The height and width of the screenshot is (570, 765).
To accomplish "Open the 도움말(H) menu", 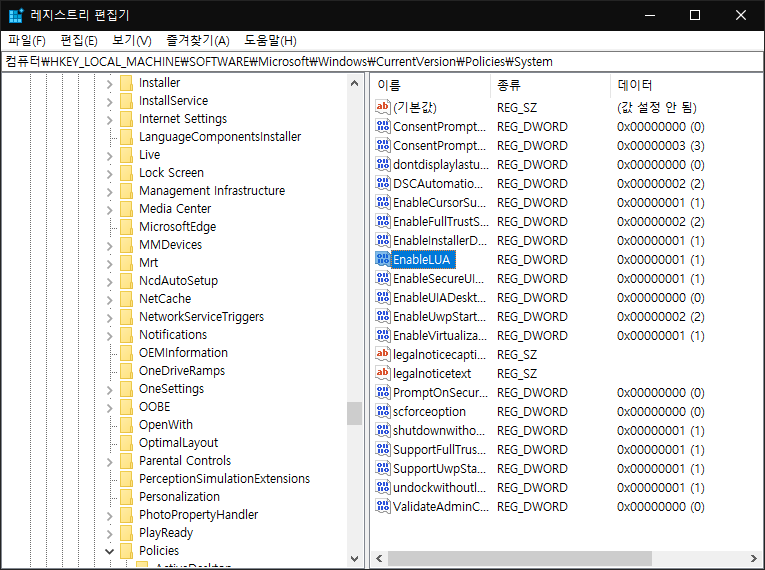I will pos(270,41).
